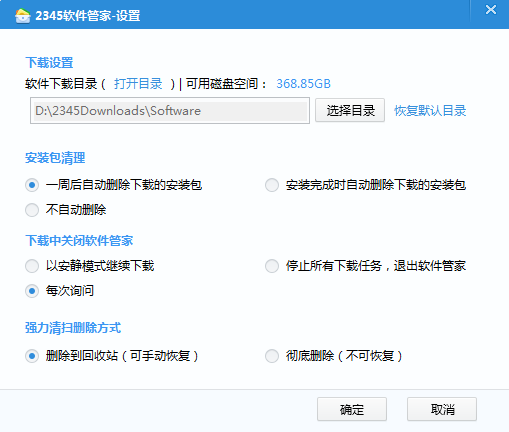509x432 pixels.
Task: Click the 安装包清理 section heading
Action: (x=55, y=158)
